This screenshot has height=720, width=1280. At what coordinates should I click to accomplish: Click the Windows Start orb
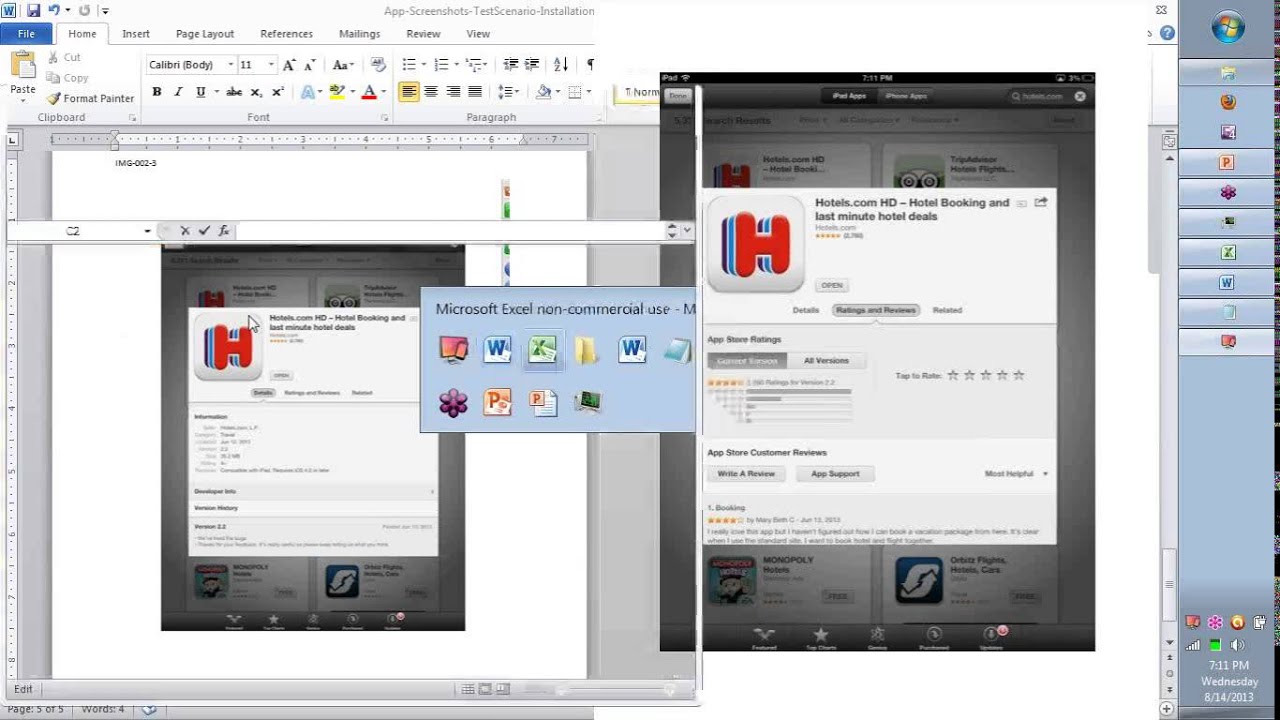(1228, 29)
